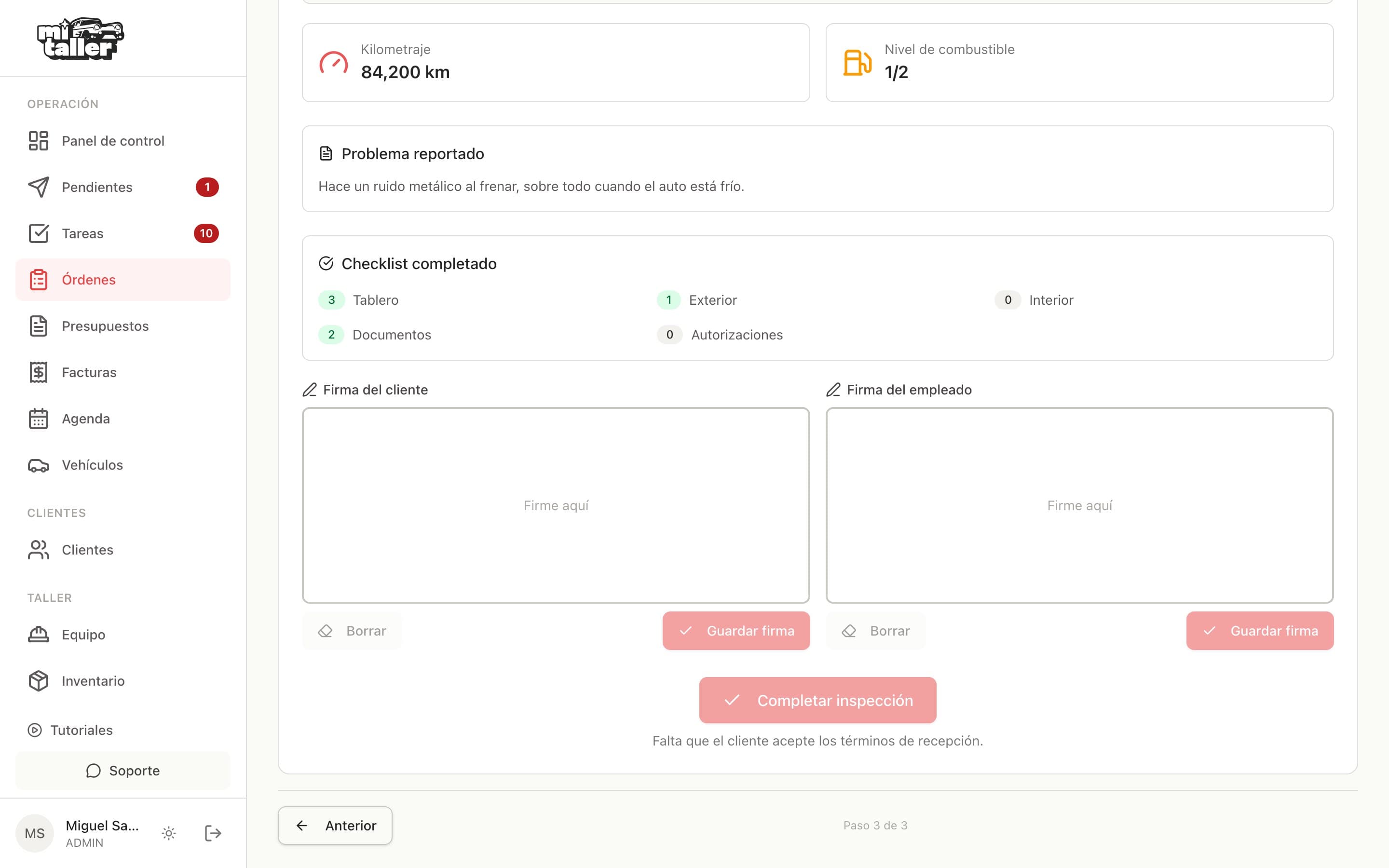Click Borrar under client signature
Viewport: 1389px width, 868px height.
click(x=352, y=631)
